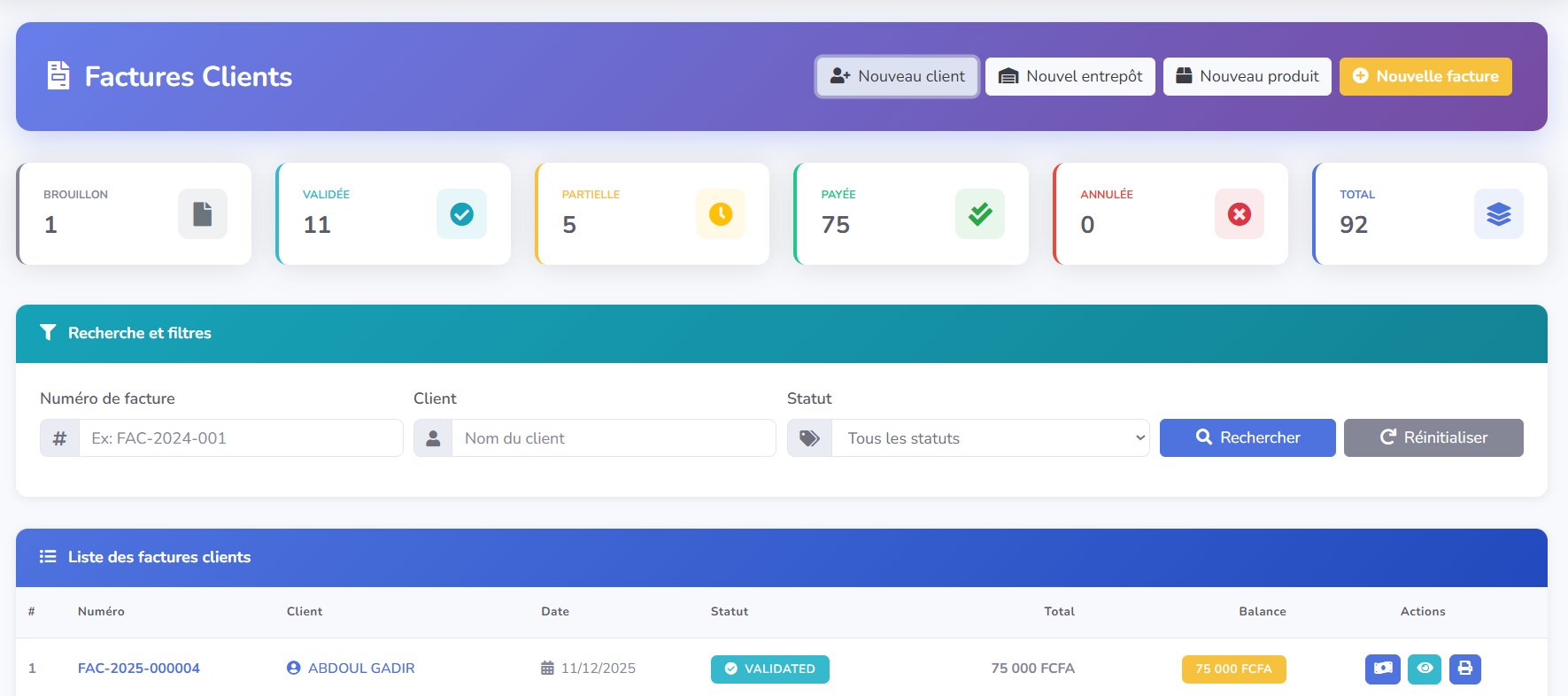Viewport: 1568px width, 696px height.
Task: Click the VALIDATED status badge
Action: (x=770, y=669)
